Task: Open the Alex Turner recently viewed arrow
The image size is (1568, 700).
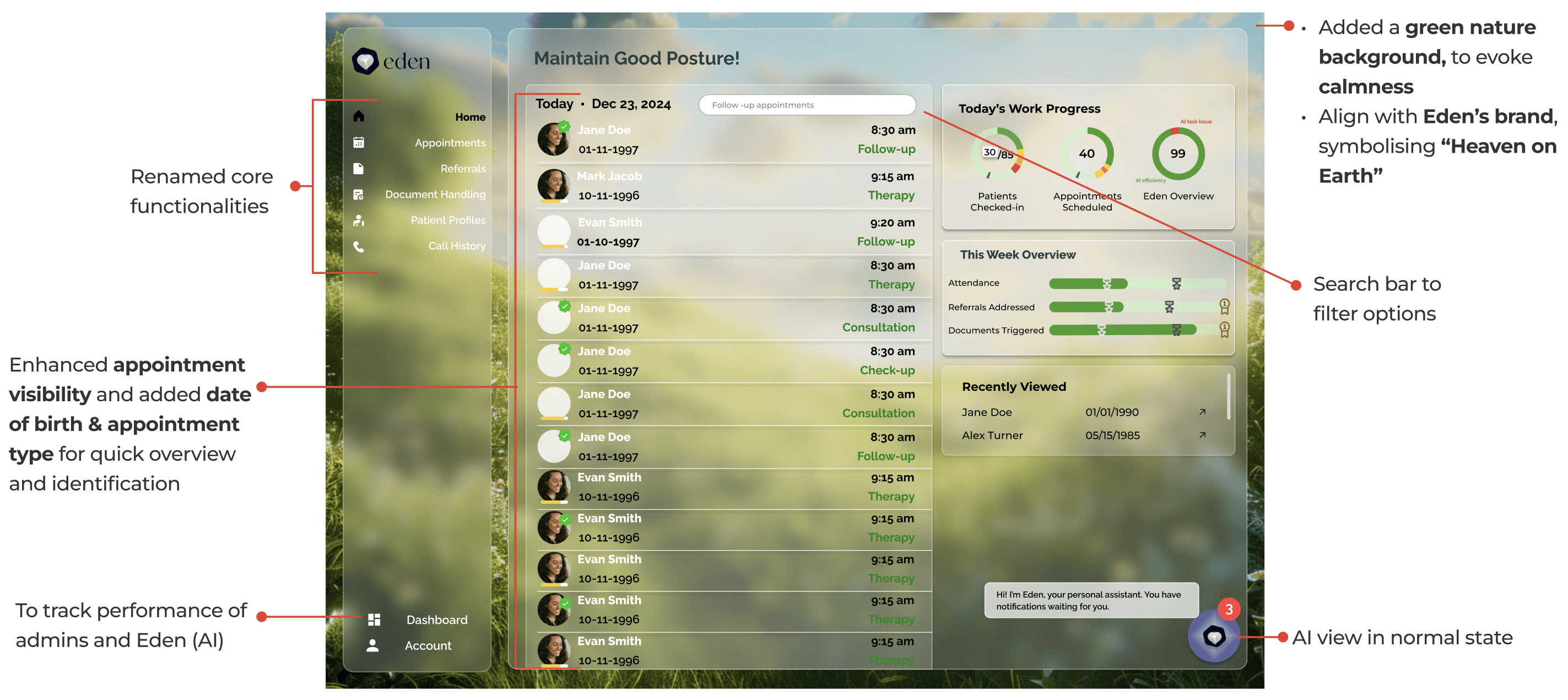Action: 1202,435
